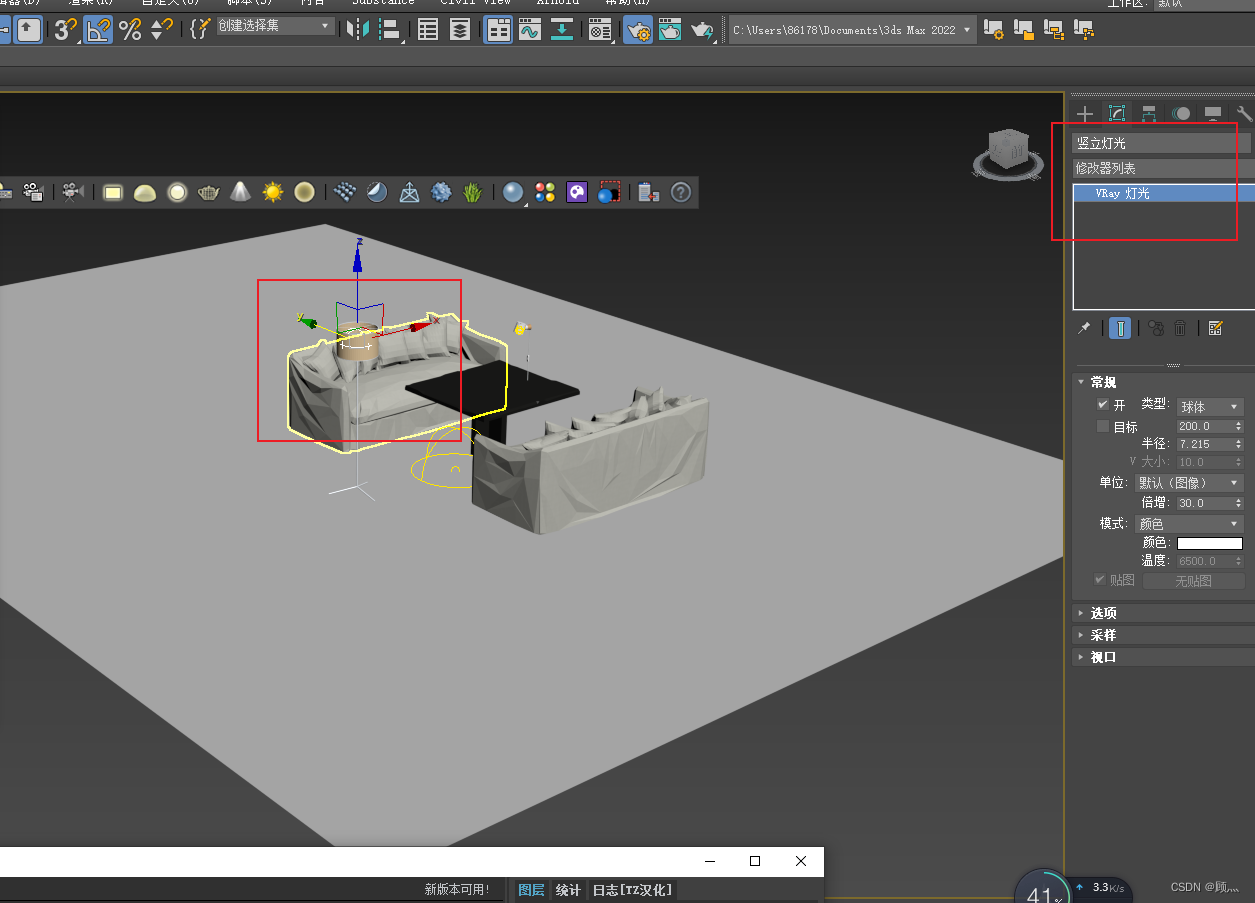The width and height of the screenshot is (1255, 903).
Task: Click the white 颜色 color swatch
Action: click(1210, 543)
